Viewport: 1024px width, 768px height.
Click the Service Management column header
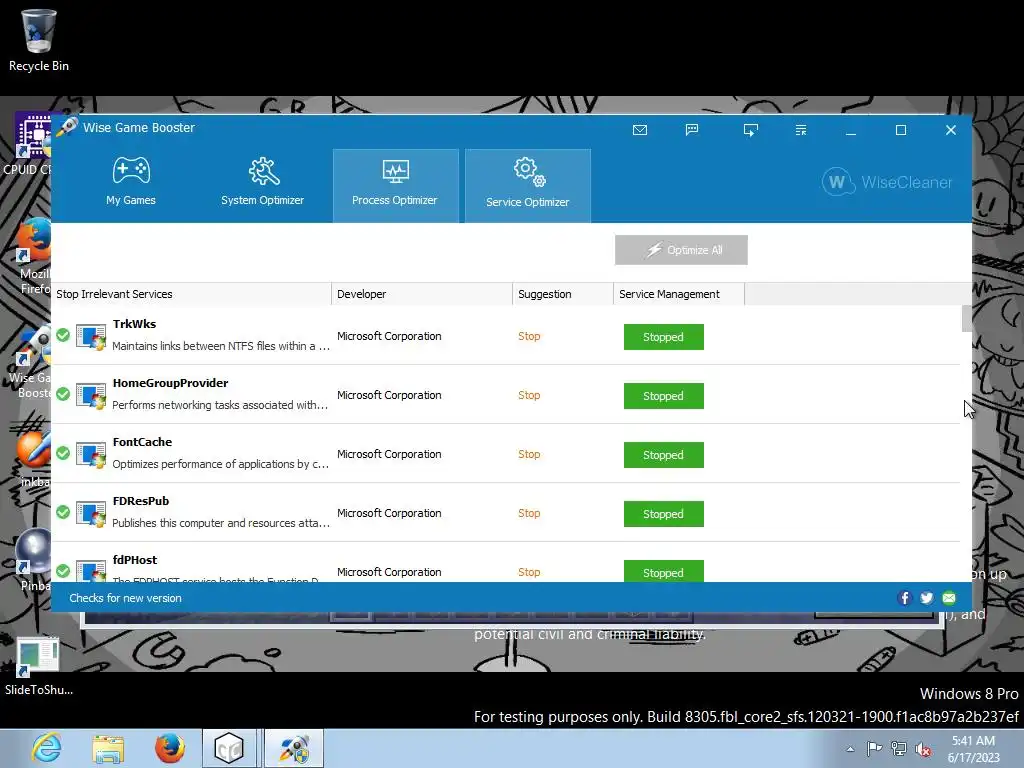(679, 294)
